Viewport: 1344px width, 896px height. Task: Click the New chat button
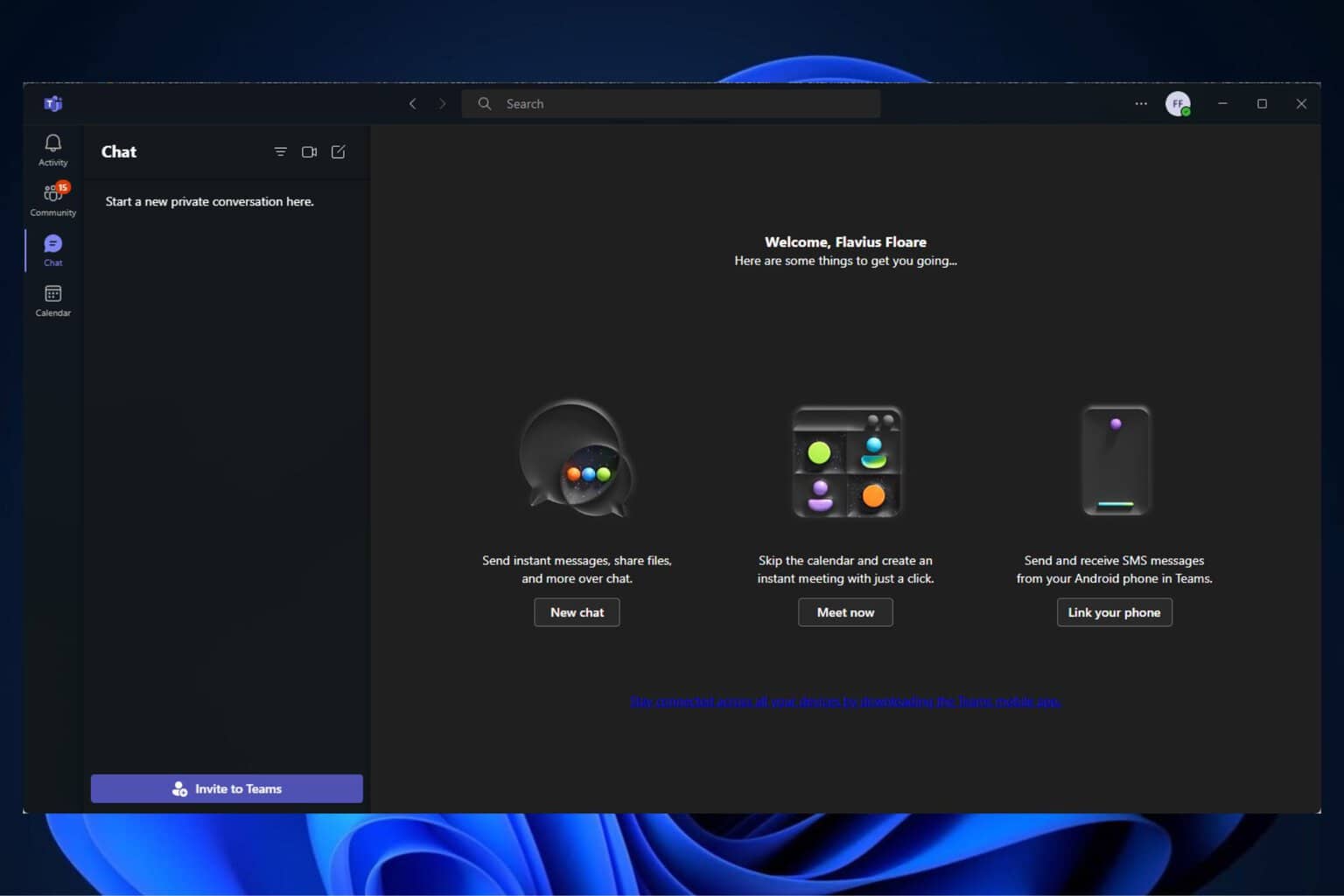click(577, 612)
